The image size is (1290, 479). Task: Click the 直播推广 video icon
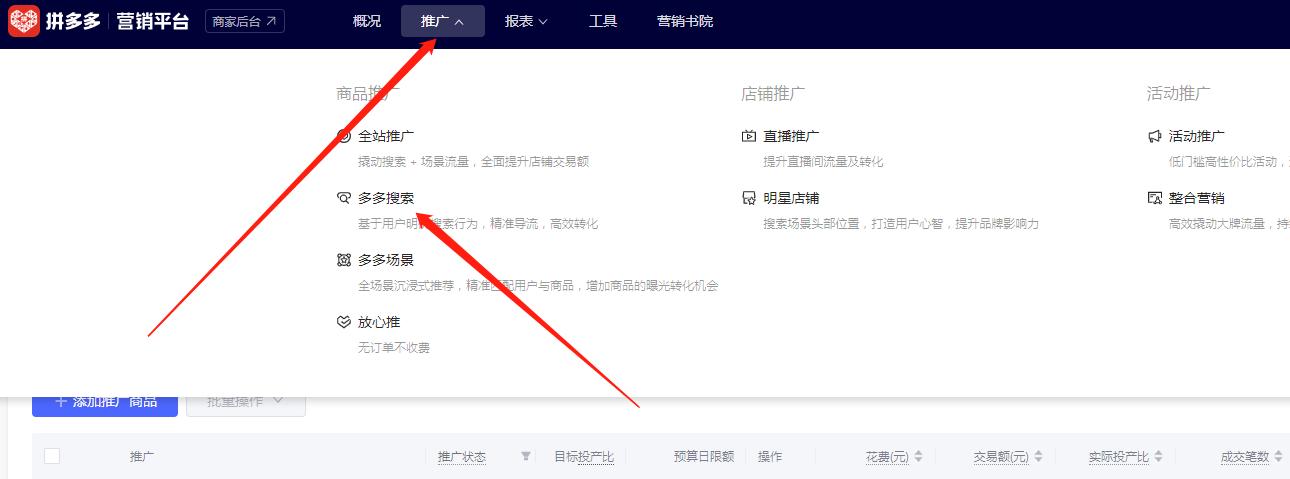tap(749, 136)
